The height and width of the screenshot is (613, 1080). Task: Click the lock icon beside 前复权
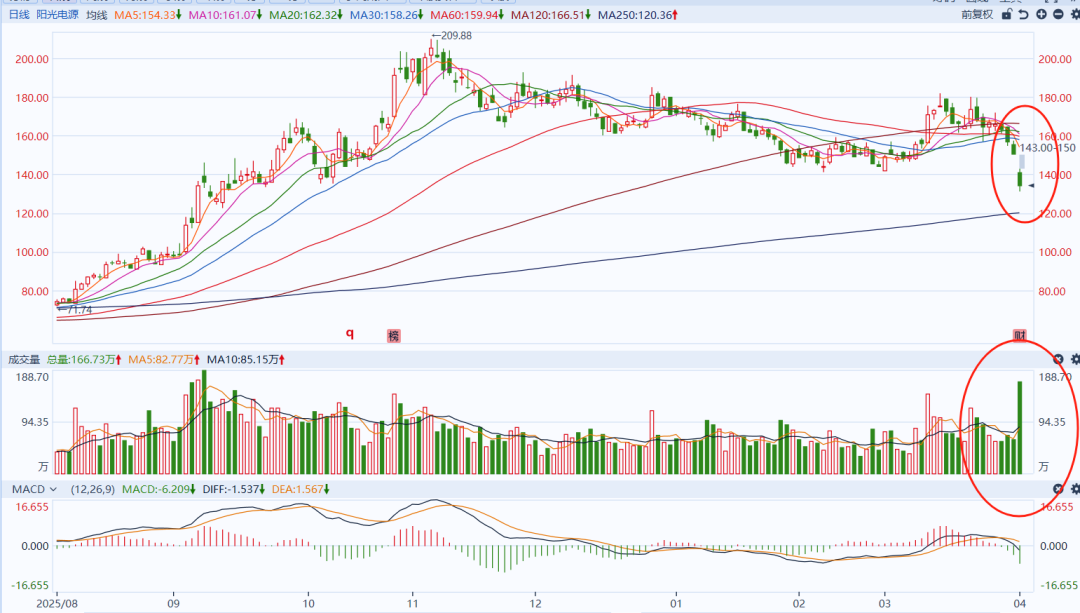pos(1008,14)
